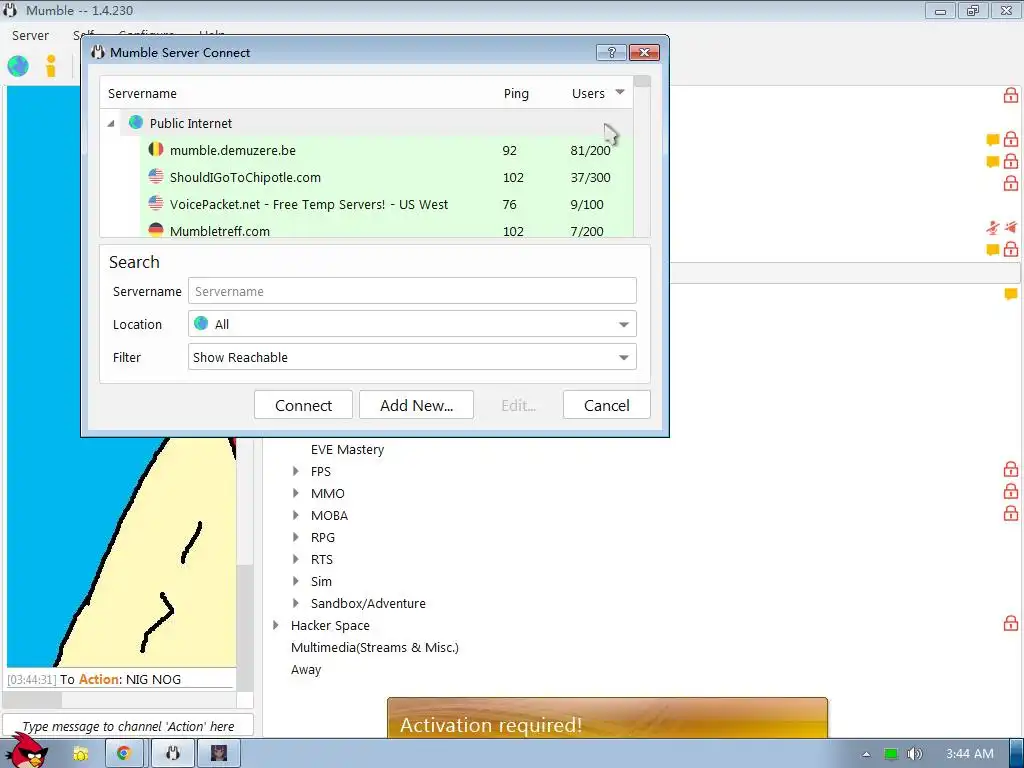Click the German flag beside Mumbletreff.com
The height and width of the screenshot is (768, 1024).
[x=155, y=229]
